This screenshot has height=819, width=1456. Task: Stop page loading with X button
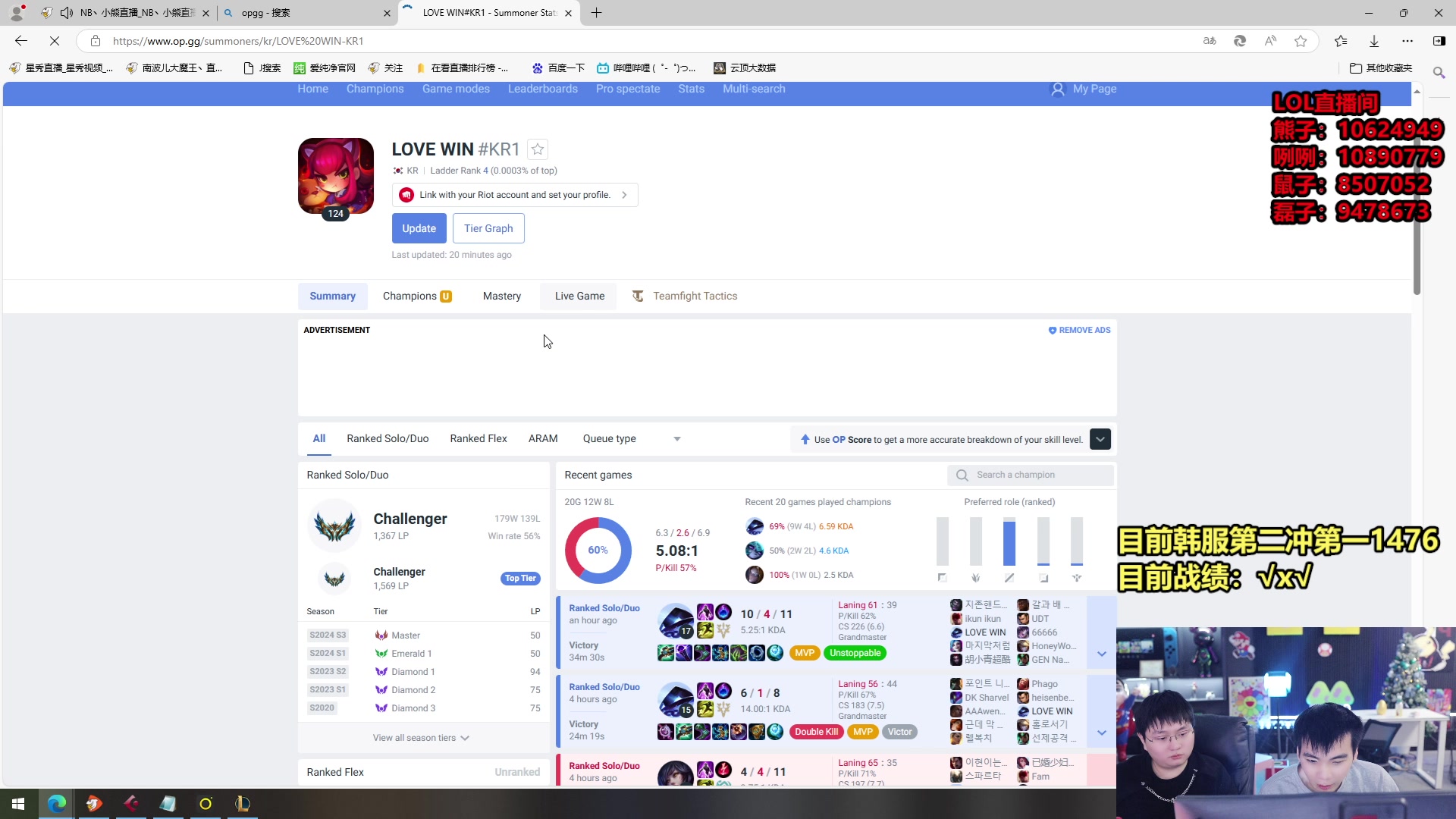click(x=55, y=41)
